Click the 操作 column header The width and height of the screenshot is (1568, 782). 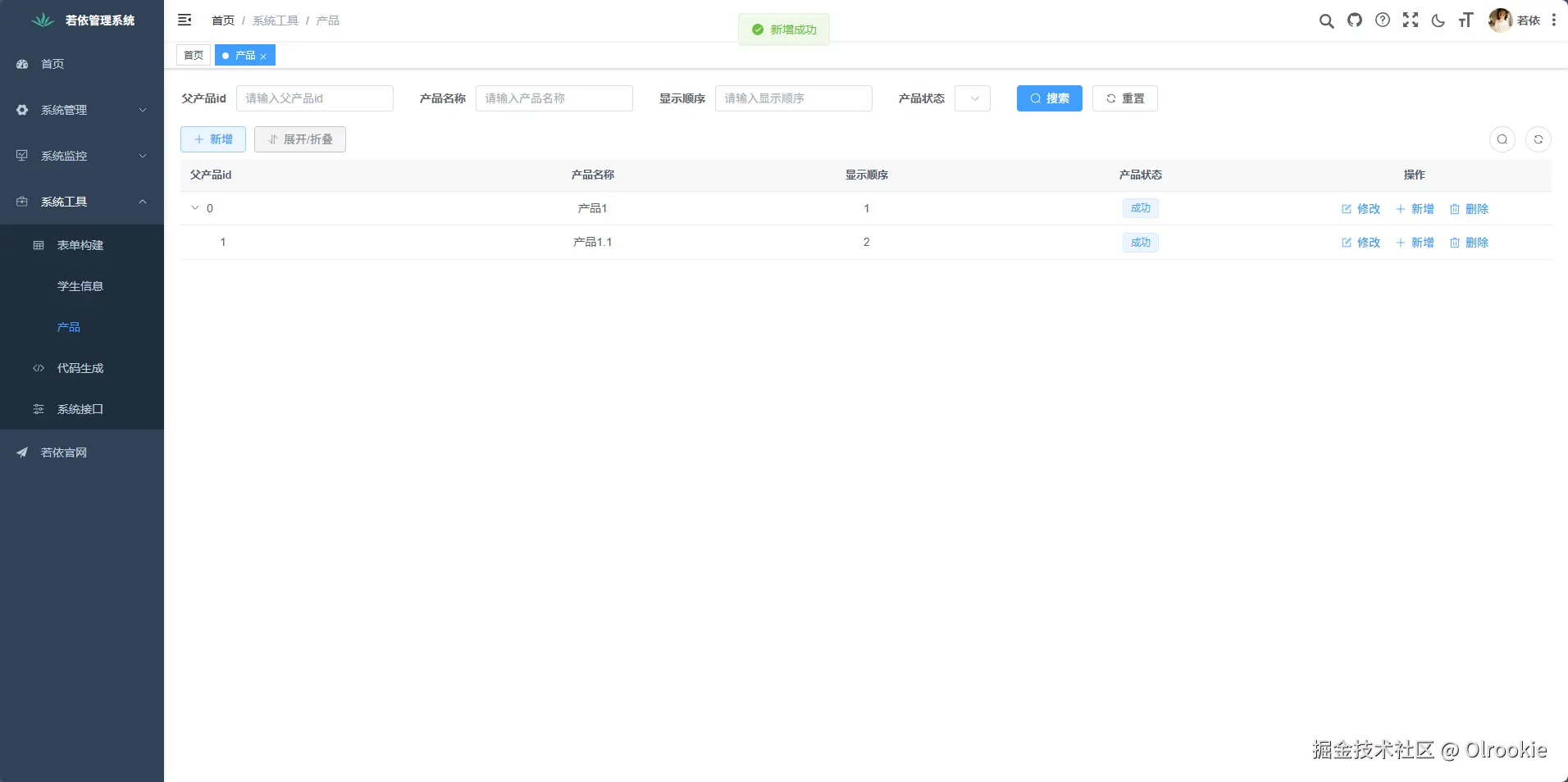pos(1415,175)
